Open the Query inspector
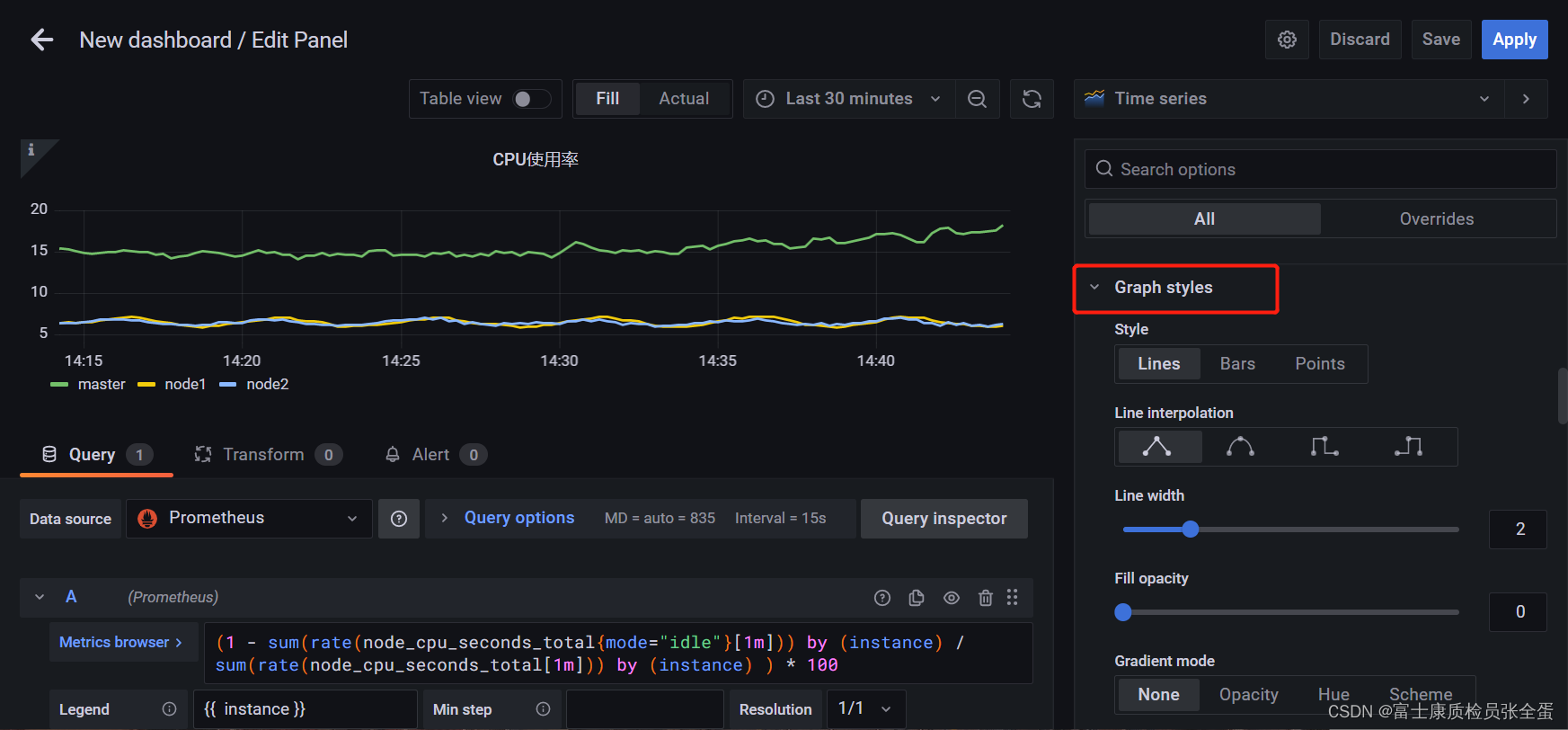Image resolution: width=1568 pixels, height=730 pixels. point(943,519)
